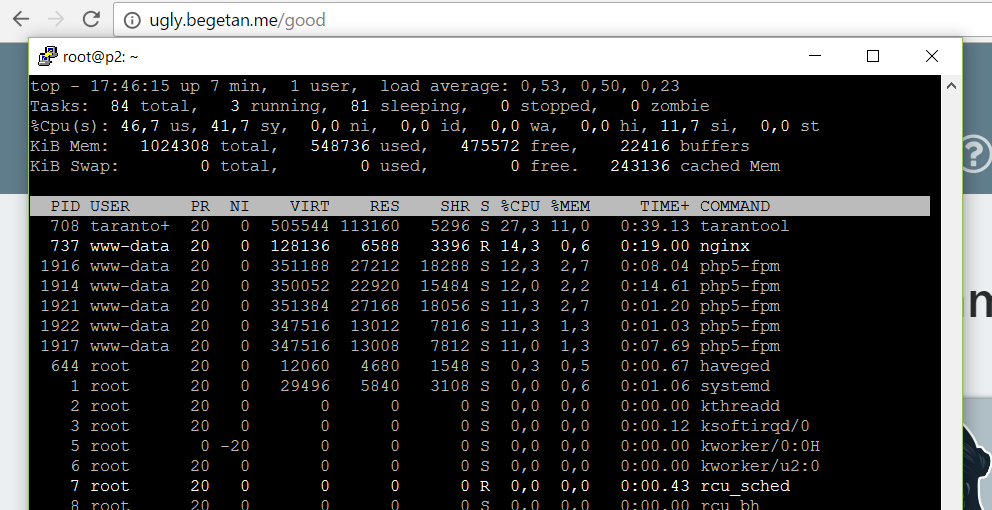Open the PuTTY icon system menu
This screenshot has height=510, width=992.
pyautogui.click(x=47, y=56)
